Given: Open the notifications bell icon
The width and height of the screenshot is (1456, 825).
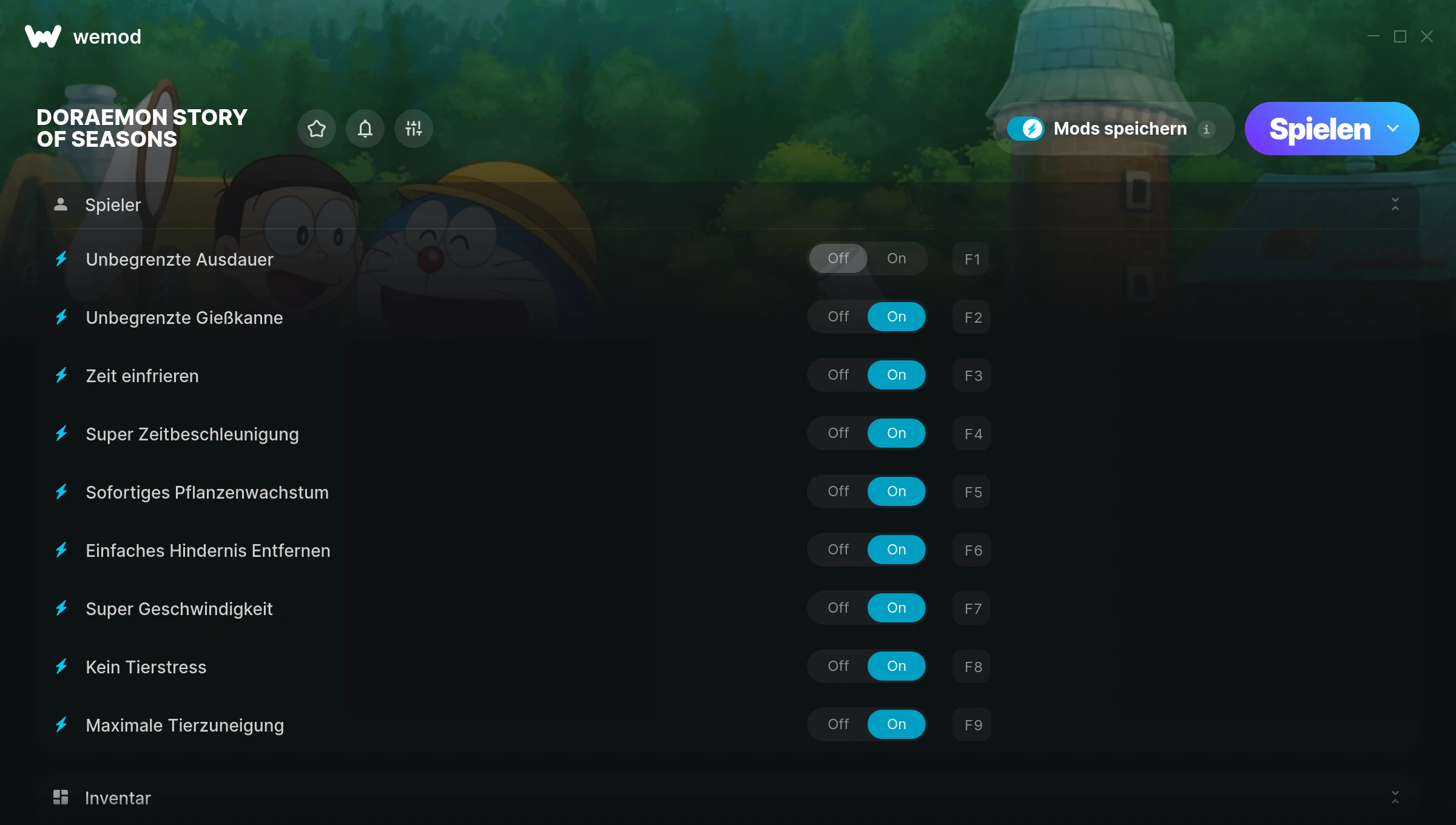Looking at the screenshot, I should [365, 129].
